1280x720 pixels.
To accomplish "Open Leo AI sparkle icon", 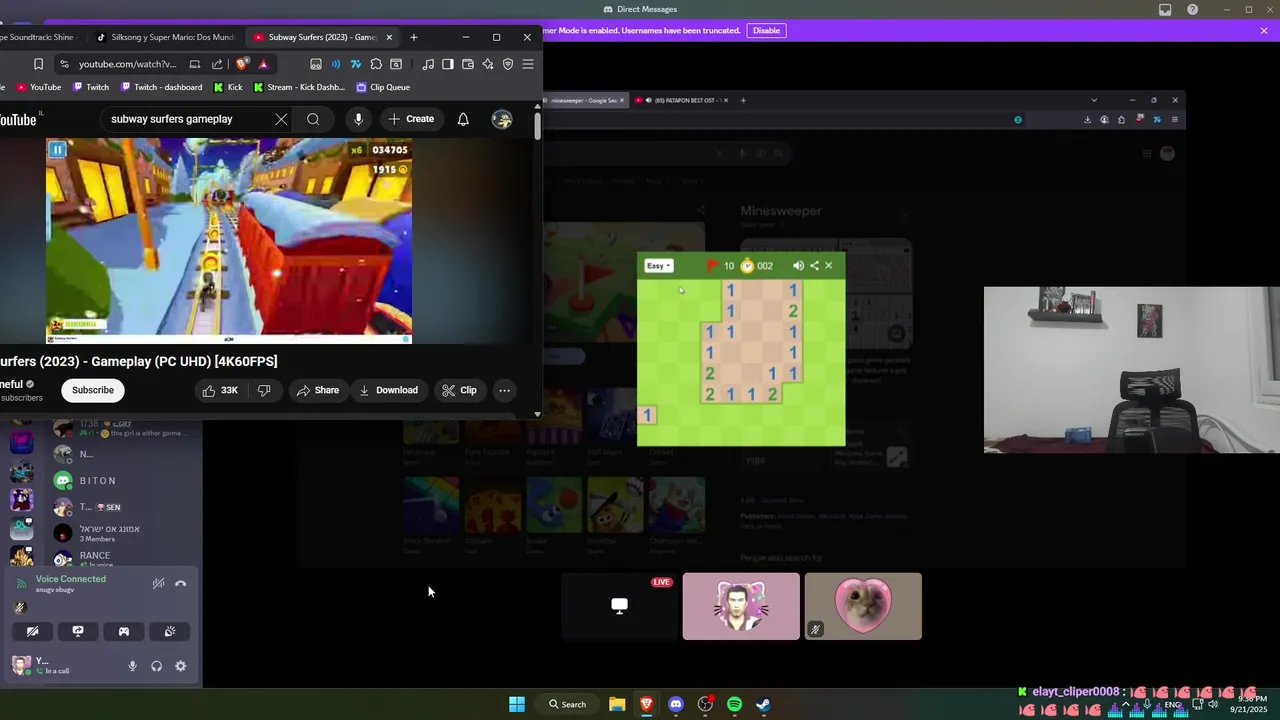I will pos(487,64).
